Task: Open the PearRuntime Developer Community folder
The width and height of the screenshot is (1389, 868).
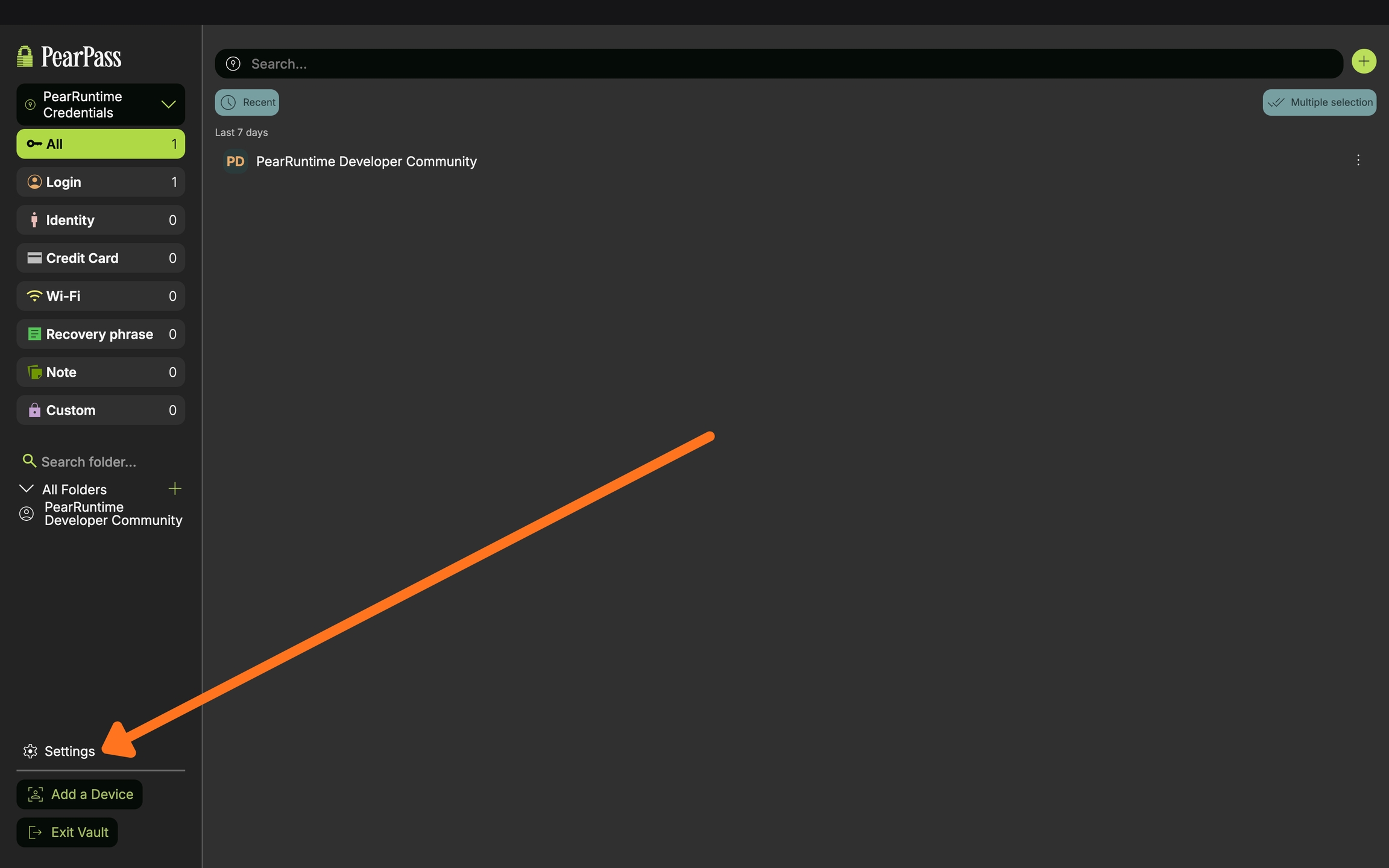Action: 113,514
